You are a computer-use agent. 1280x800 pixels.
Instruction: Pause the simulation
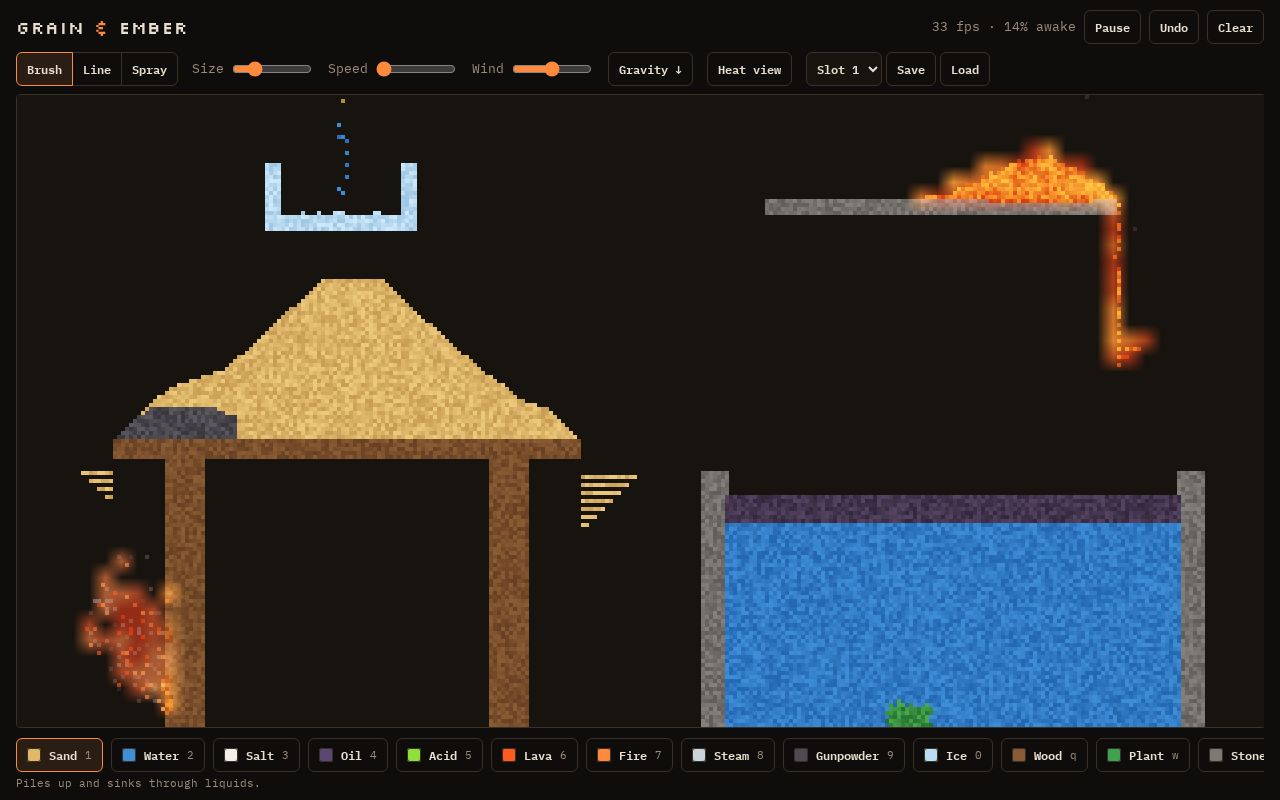pos(1112,27)
